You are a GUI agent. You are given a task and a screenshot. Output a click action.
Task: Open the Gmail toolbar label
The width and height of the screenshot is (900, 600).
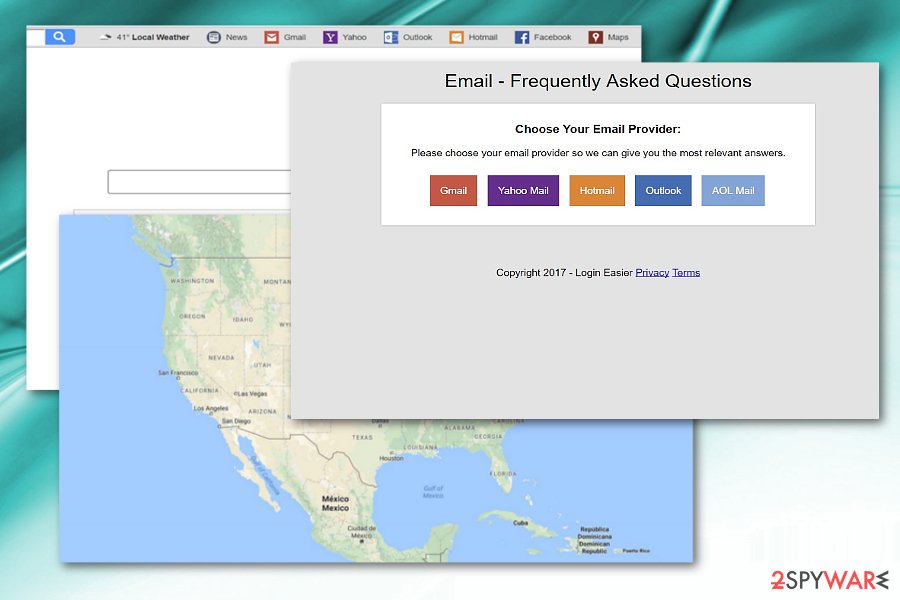pos(294,37)
